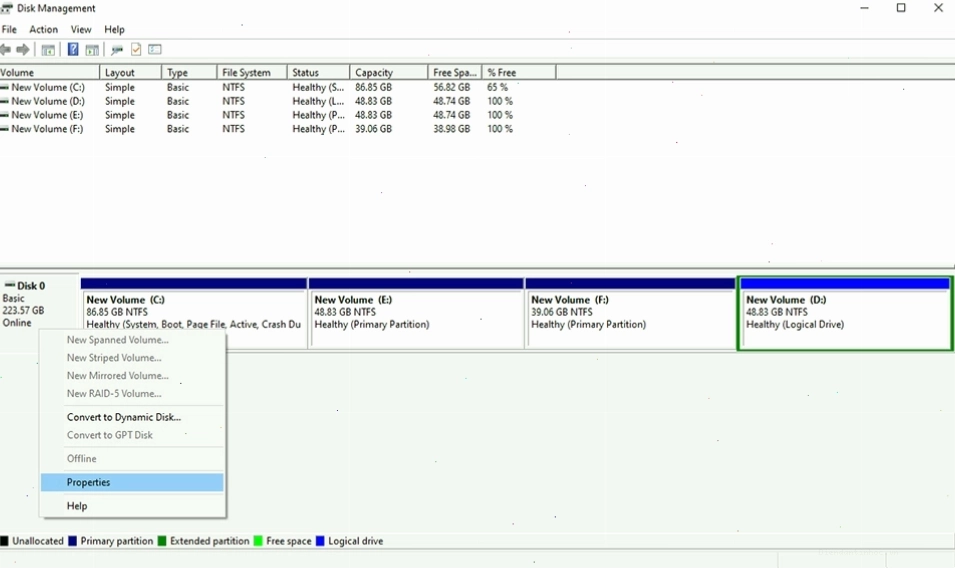Sort by the Volume column header
This screenshot has height=569, width=955.
point(49,72)
